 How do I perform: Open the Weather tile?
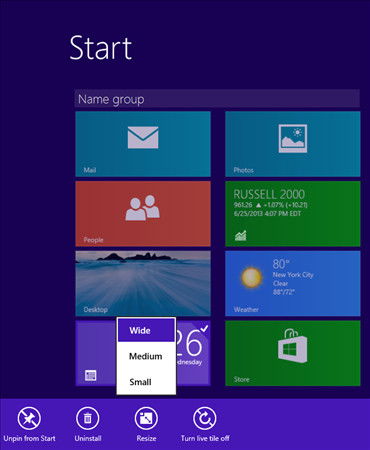[293, 283]
